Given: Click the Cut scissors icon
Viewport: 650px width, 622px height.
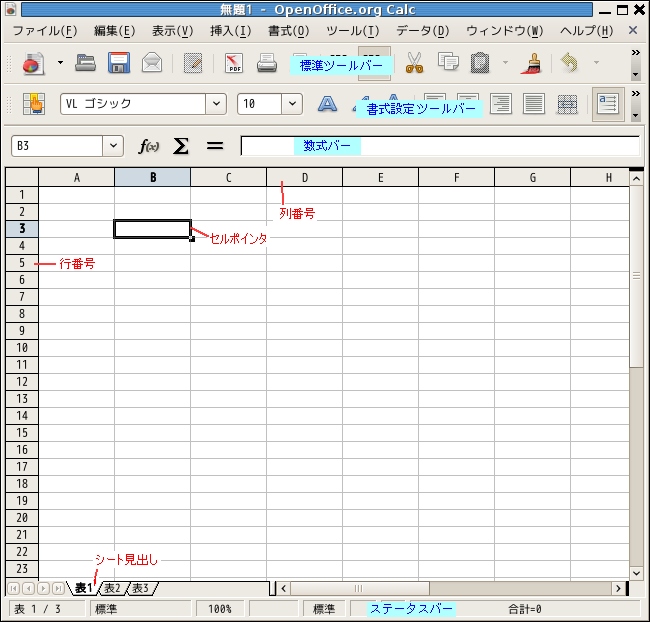Looking at the screenshot, I should pyautogui.click(x=414, y=63).
